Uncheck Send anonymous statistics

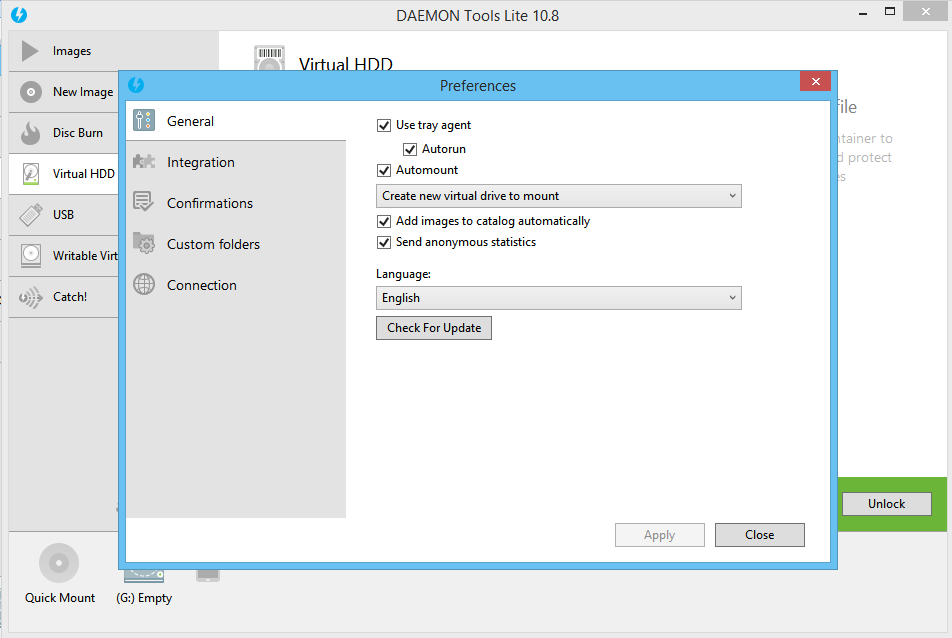(384, 243)
